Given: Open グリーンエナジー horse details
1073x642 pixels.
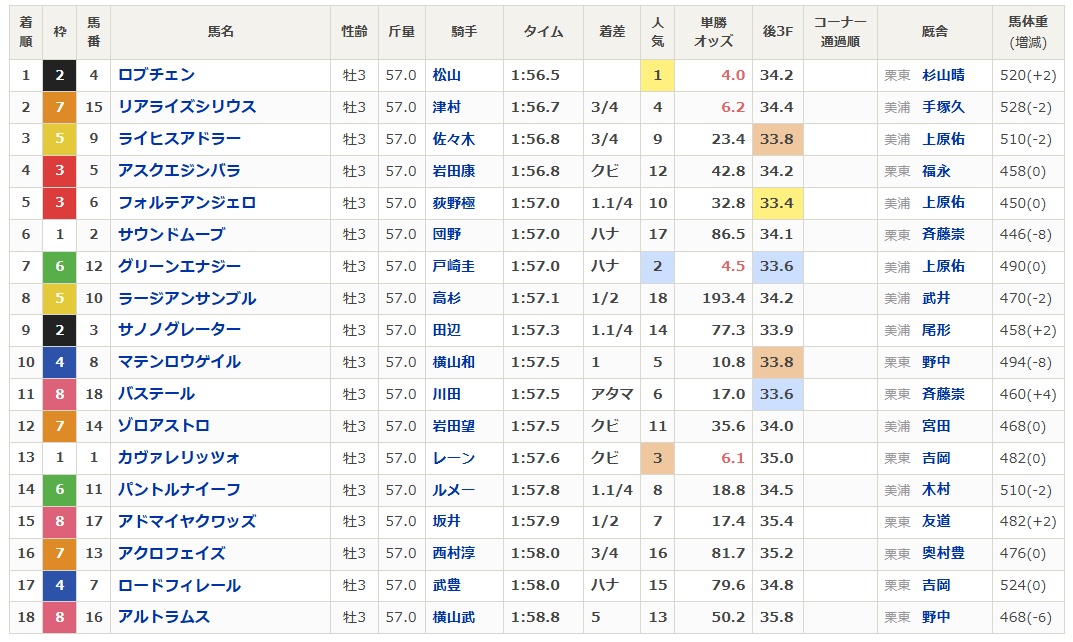Looking at the screenshot, I should point(179,267).
